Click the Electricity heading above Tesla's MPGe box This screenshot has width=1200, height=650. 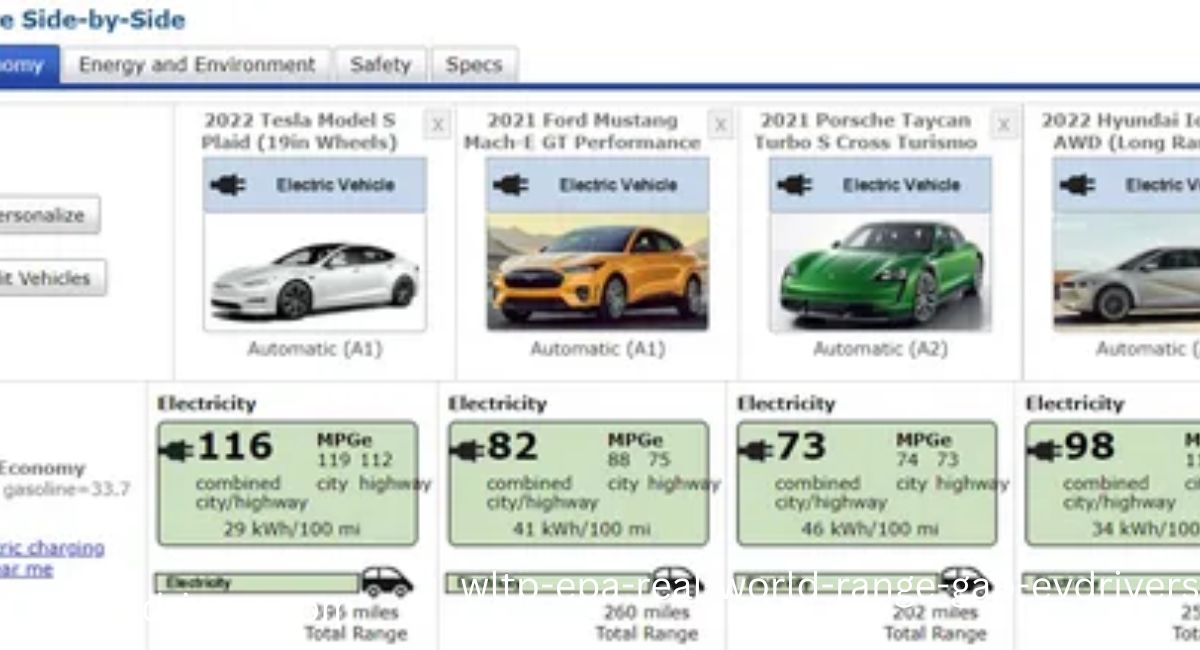coord(206,404)
